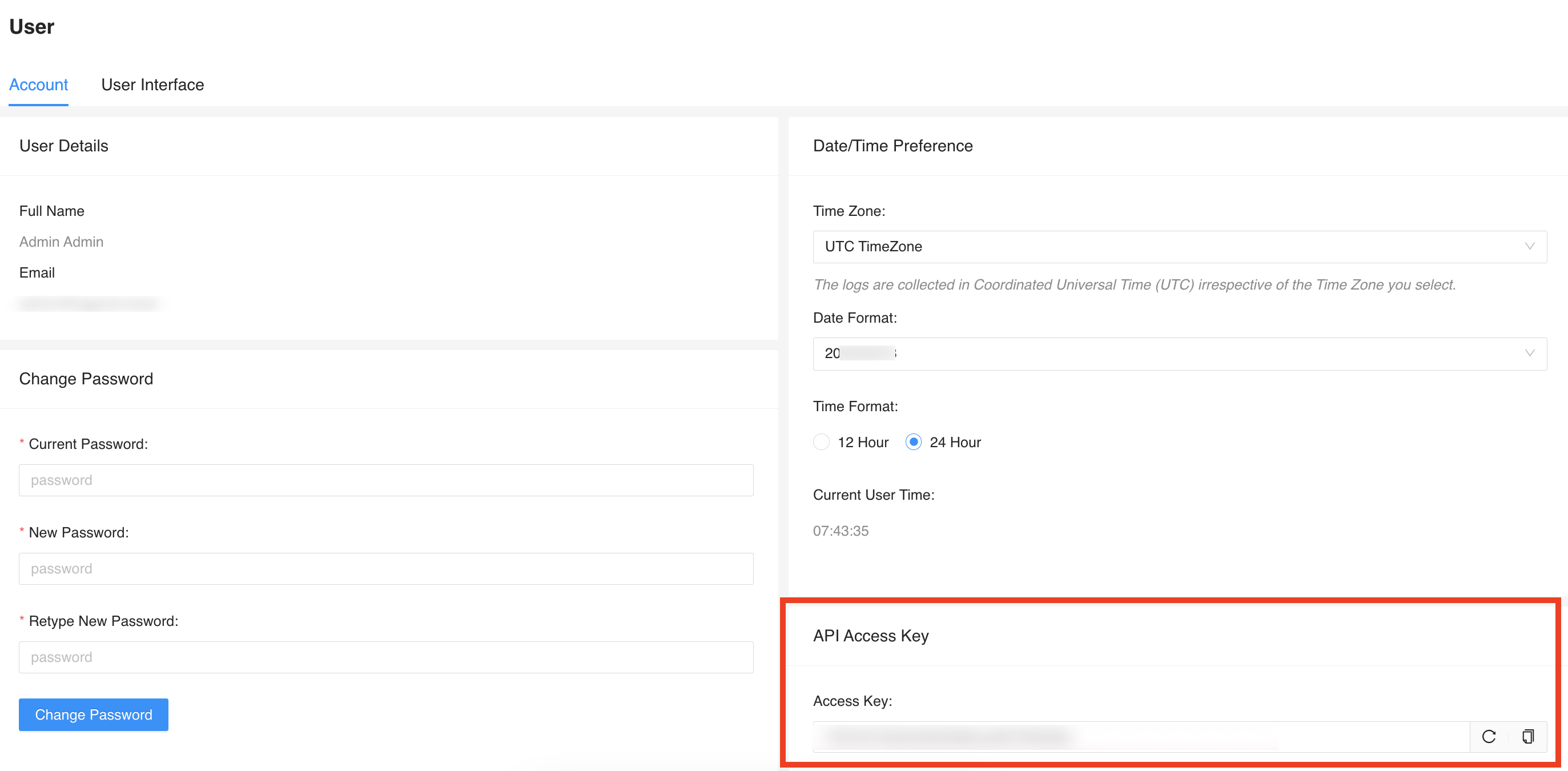1568x771 pixels.
Task: Select the 12 Hour time format
Action: click(821, 442)
